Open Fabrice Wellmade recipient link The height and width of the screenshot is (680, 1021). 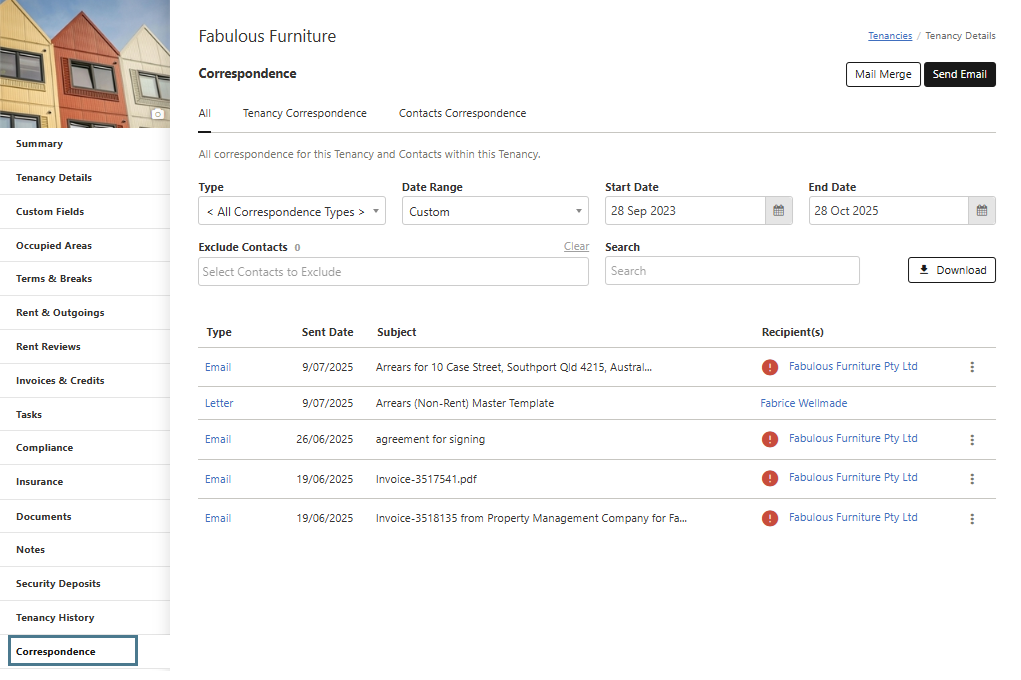click(803, 403)
